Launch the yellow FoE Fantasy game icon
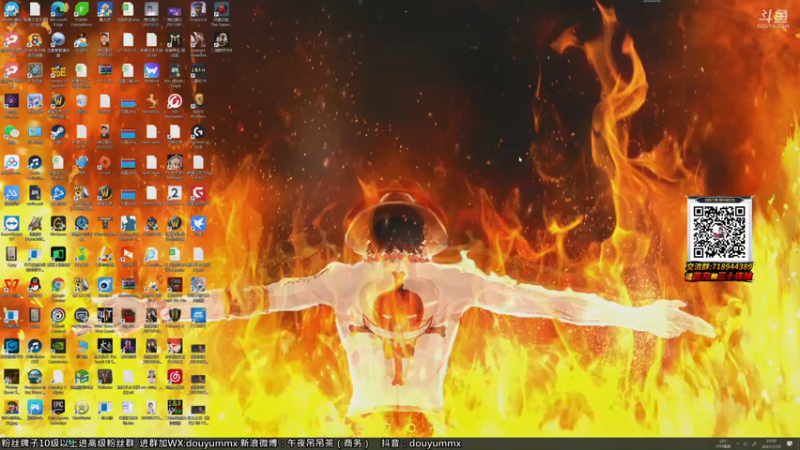 pos(58,70)
